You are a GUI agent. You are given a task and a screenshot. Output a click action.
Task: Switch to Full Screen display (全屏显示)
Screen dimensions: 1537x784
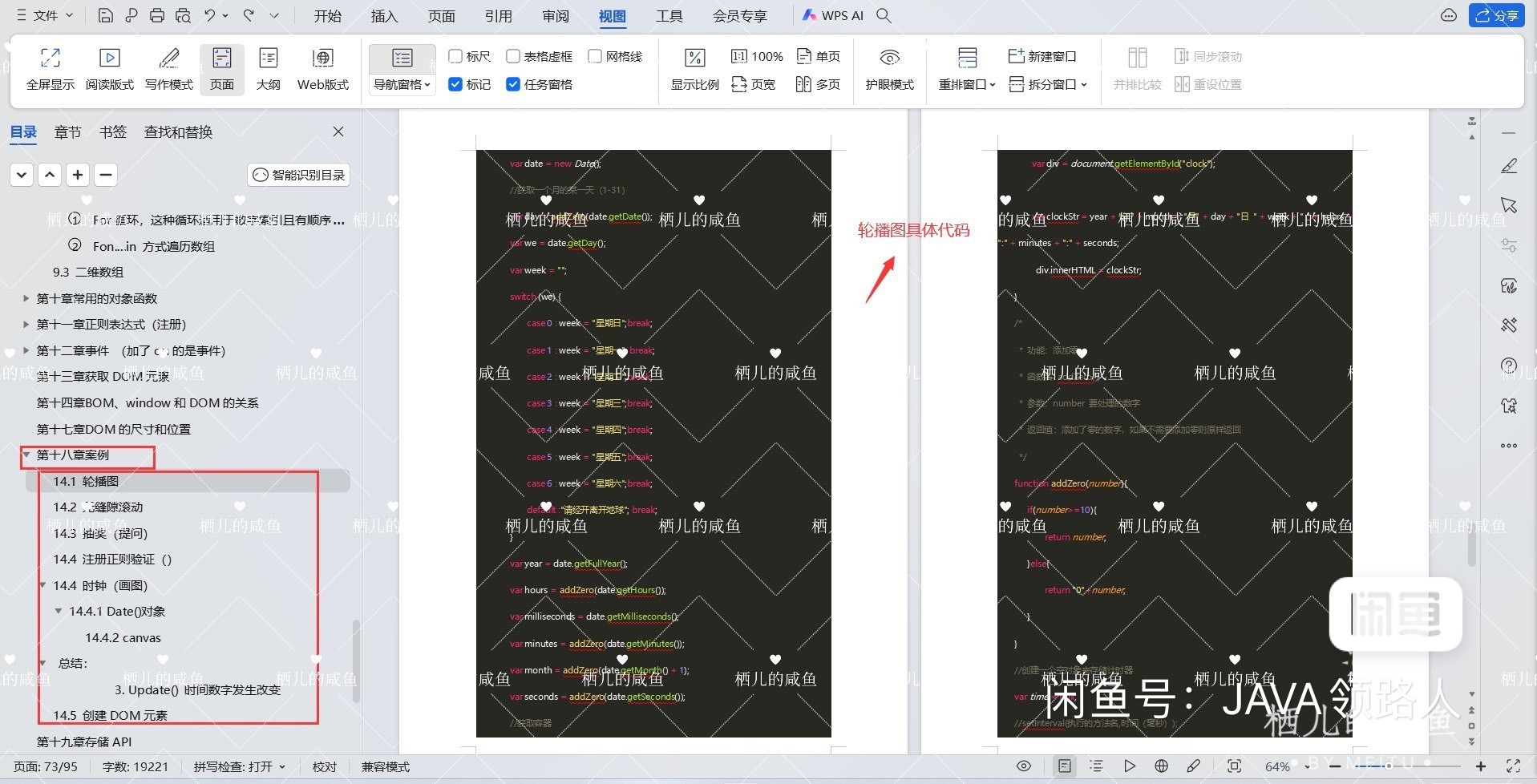click(x=51, y=68)
